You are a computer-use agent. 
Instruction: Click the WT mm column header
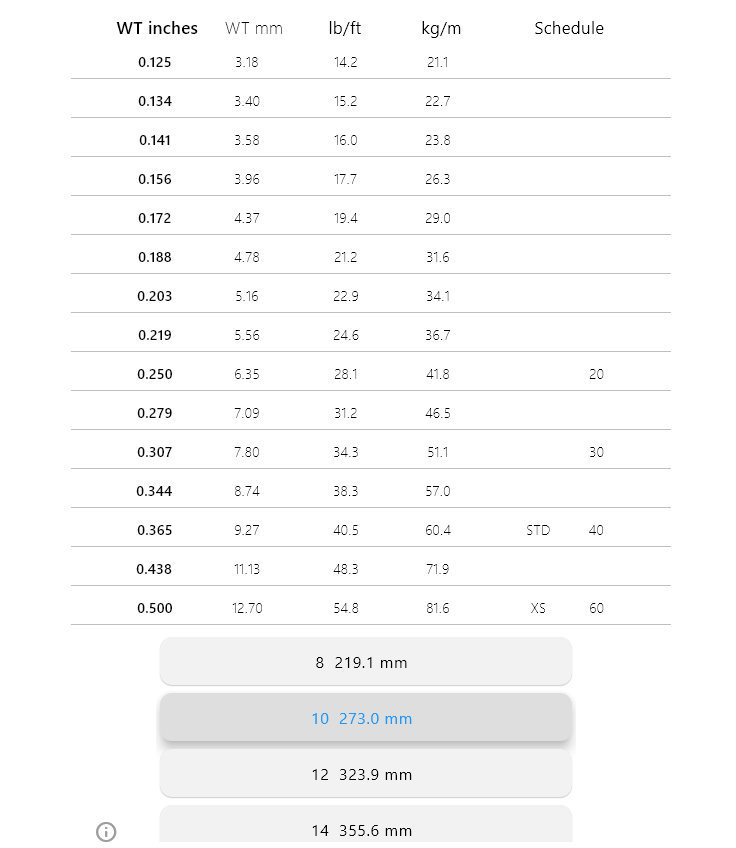[x=254, y=28]
